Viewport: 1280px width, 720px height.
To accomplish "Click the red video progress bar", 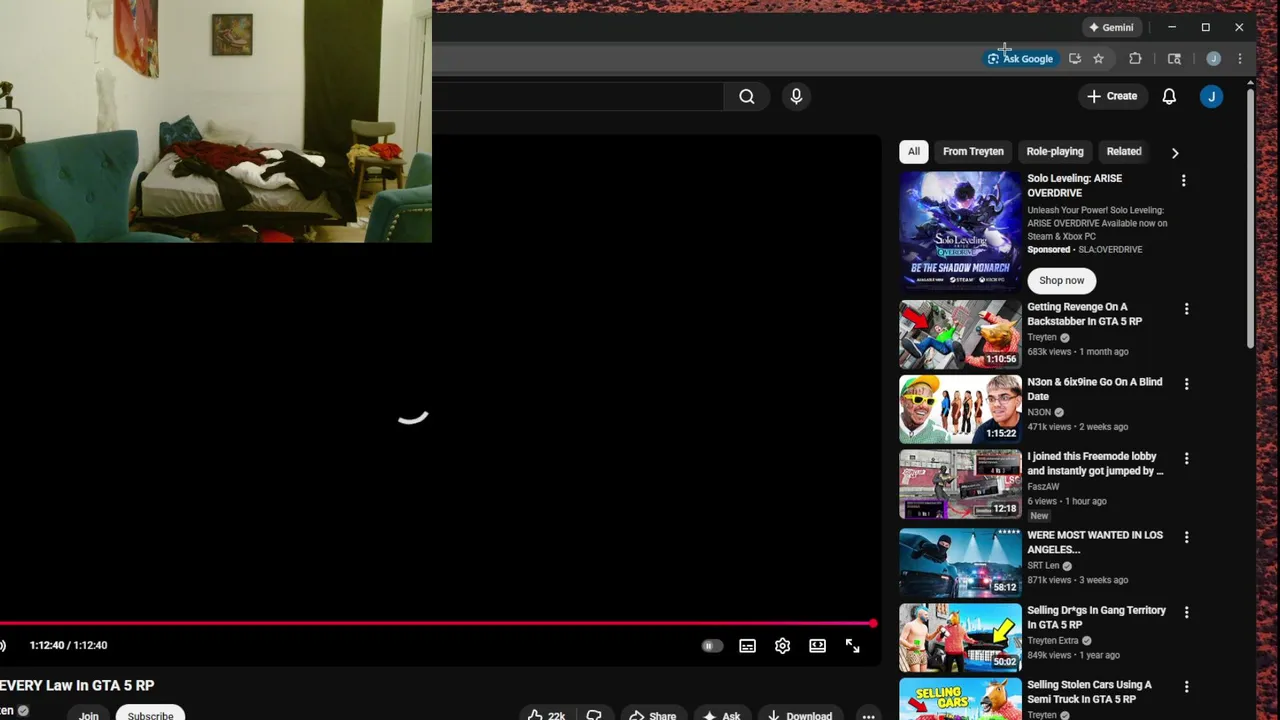I will click(436, 623).
